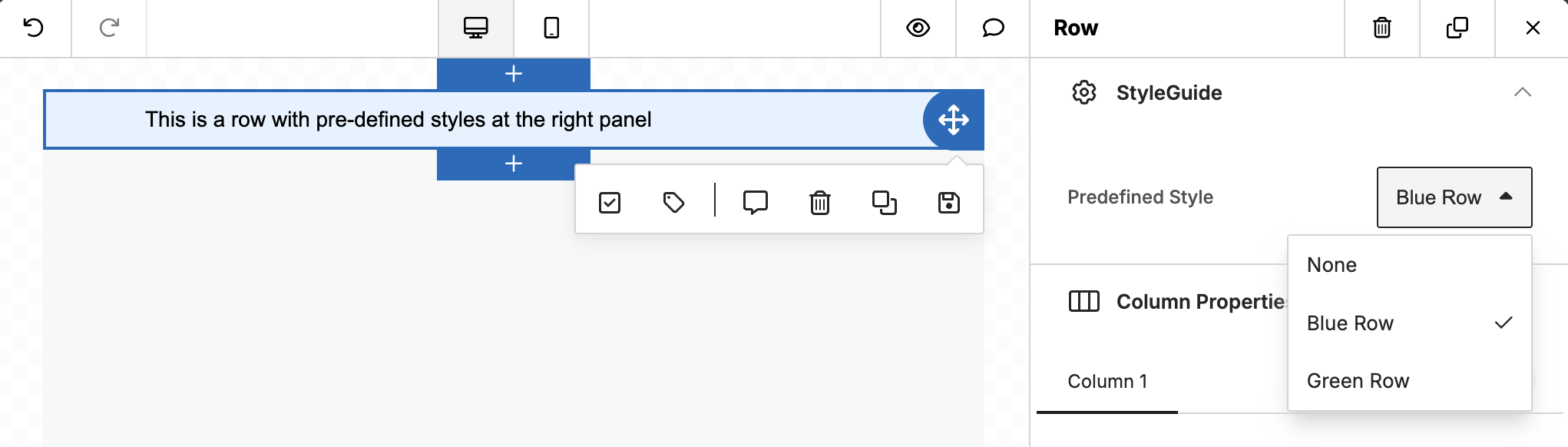
Task: Collapse the StyleGuide section chevron
Action: coord(1522,92)
